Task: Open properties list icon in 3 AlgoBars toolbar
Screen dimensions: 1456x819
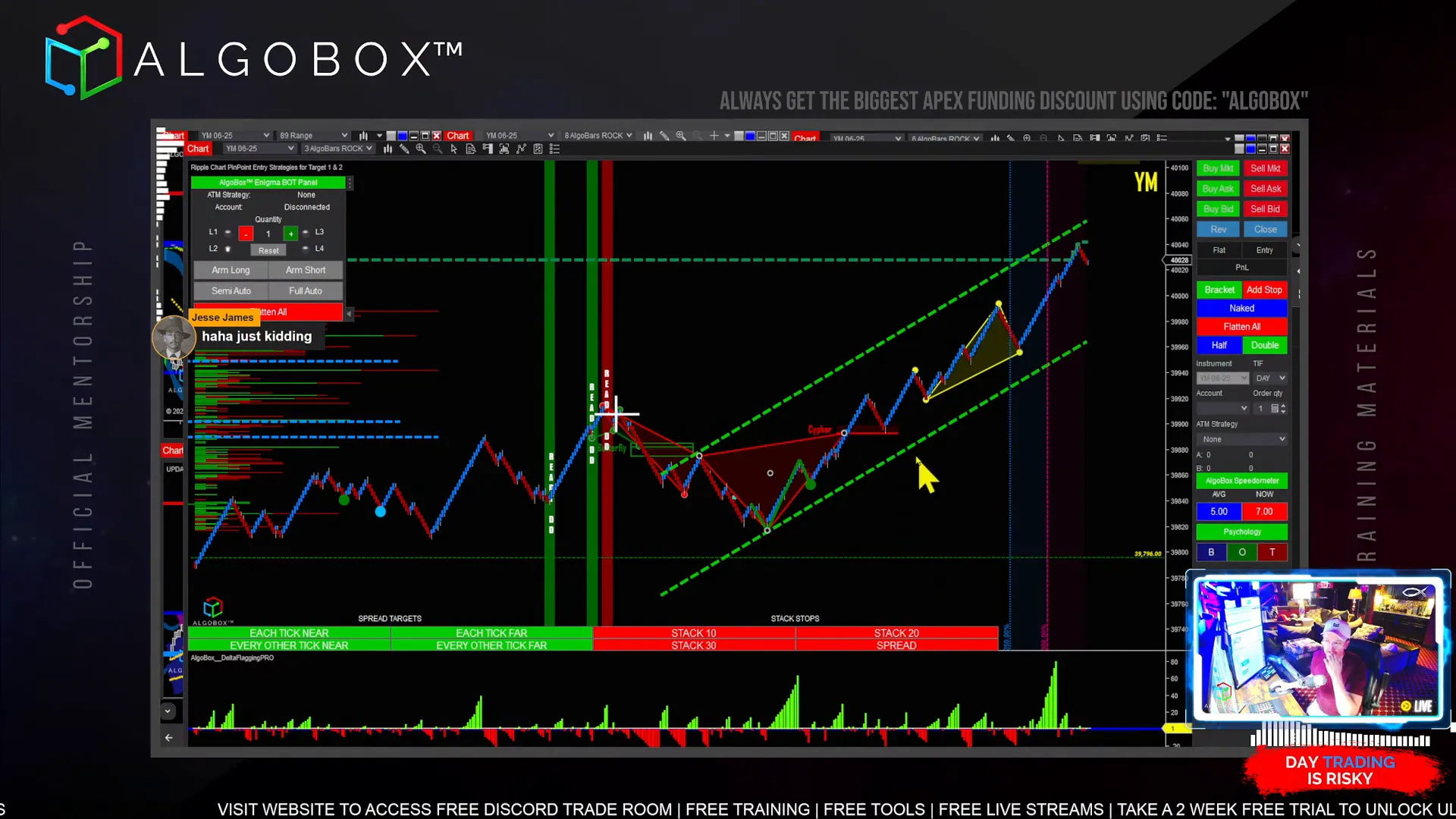Action: pos(554,149)
